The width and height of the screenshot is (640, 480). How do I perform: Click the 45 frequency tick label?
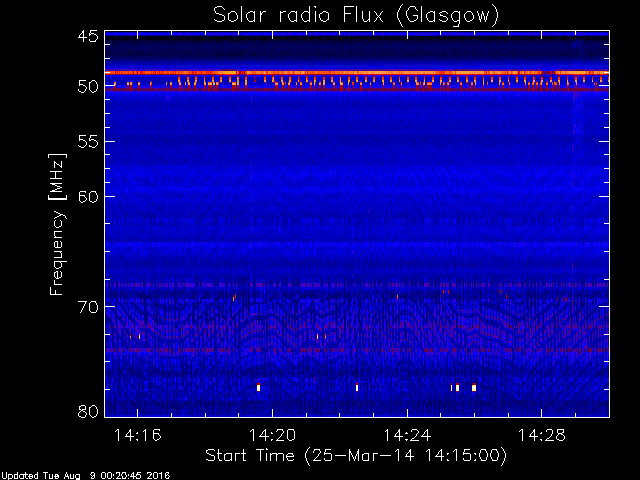click(x=88, y=37)
